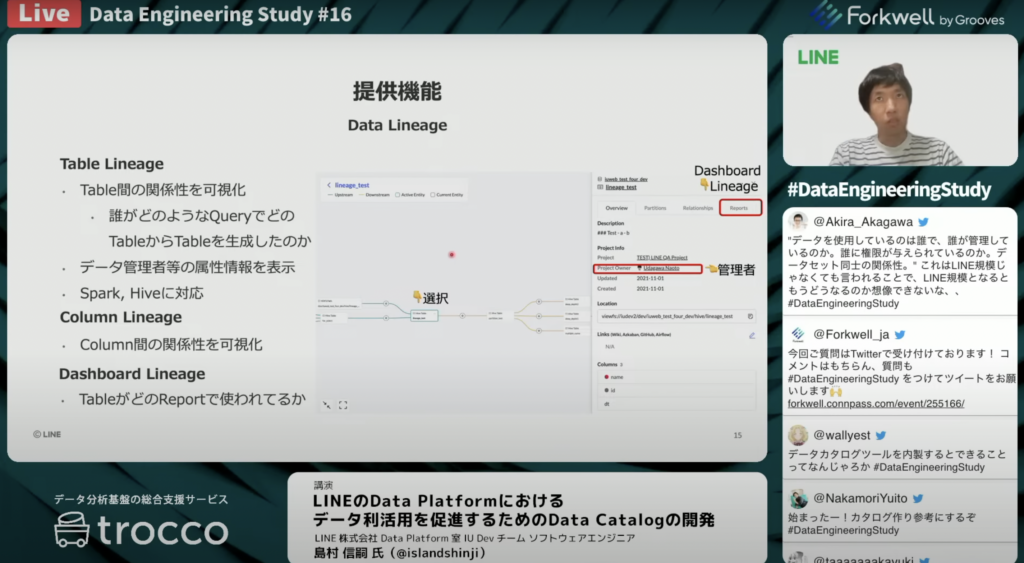This screenshot has height=563, width=1024.
Task: Toggle the Current Entity checkbox
Action: pos(434,195)
